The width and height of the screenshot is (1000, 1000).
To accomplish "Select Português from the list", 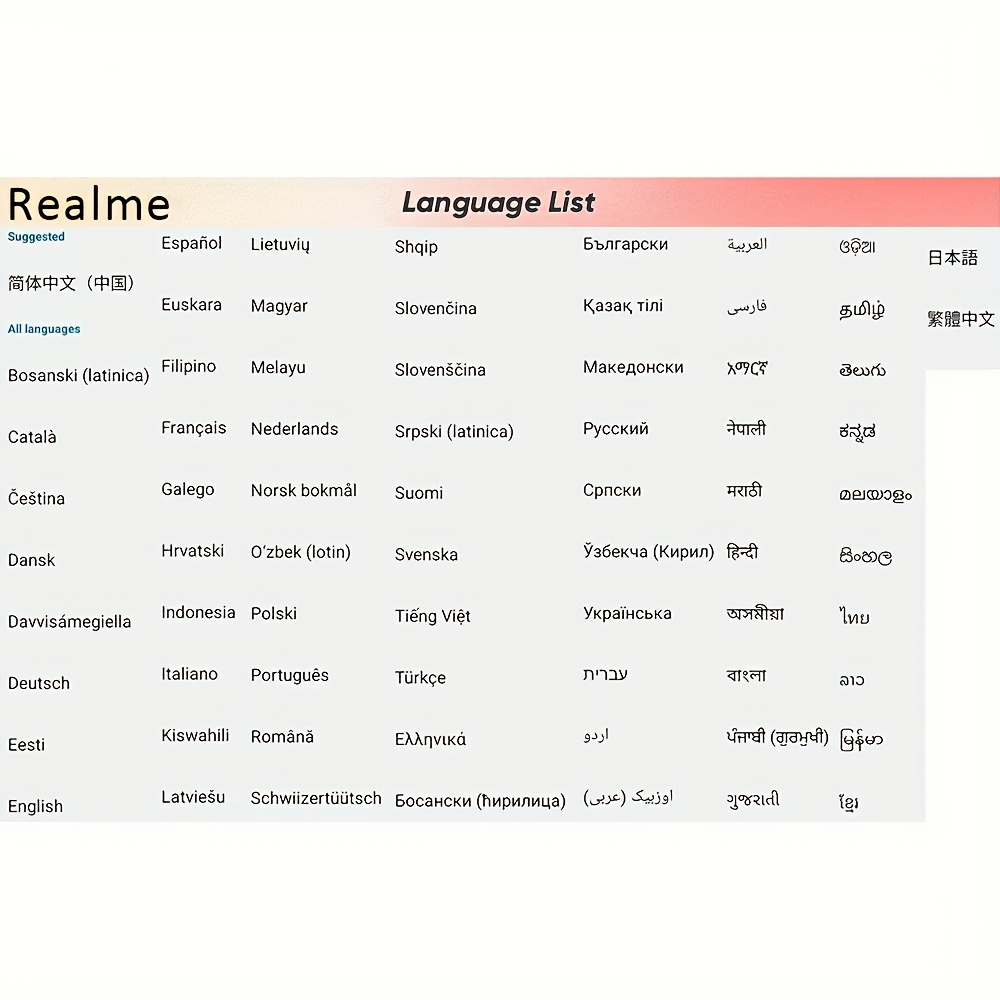I will (x=289, y=675).
